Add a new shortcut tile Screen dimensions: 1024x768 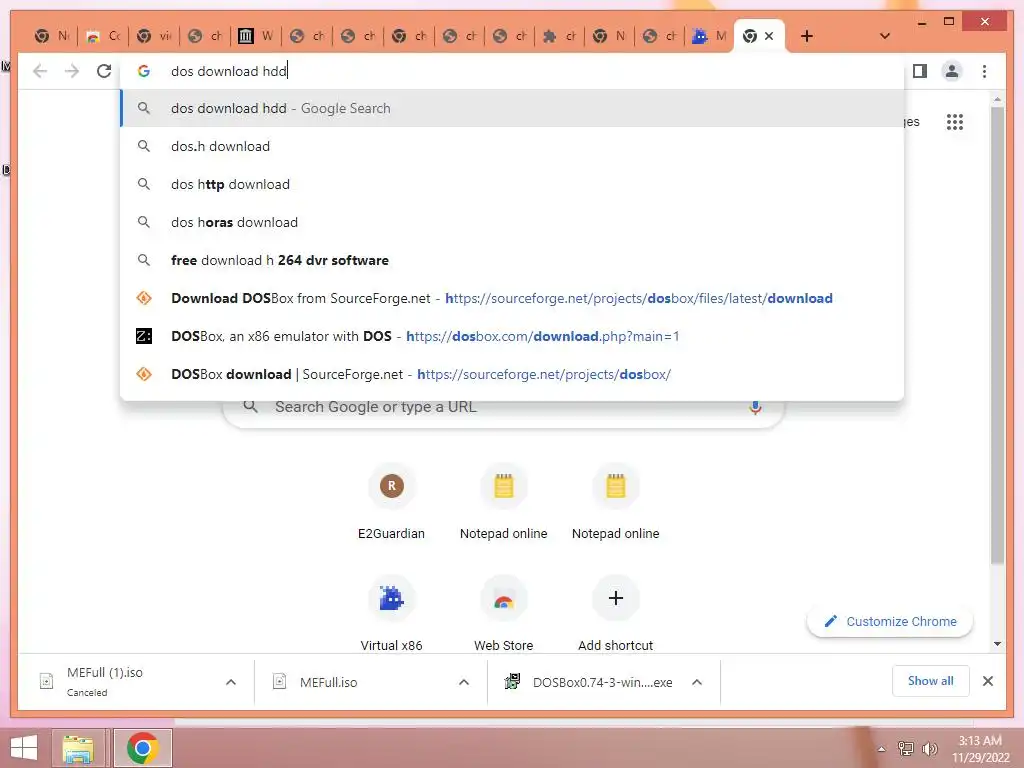pos(615,614)
